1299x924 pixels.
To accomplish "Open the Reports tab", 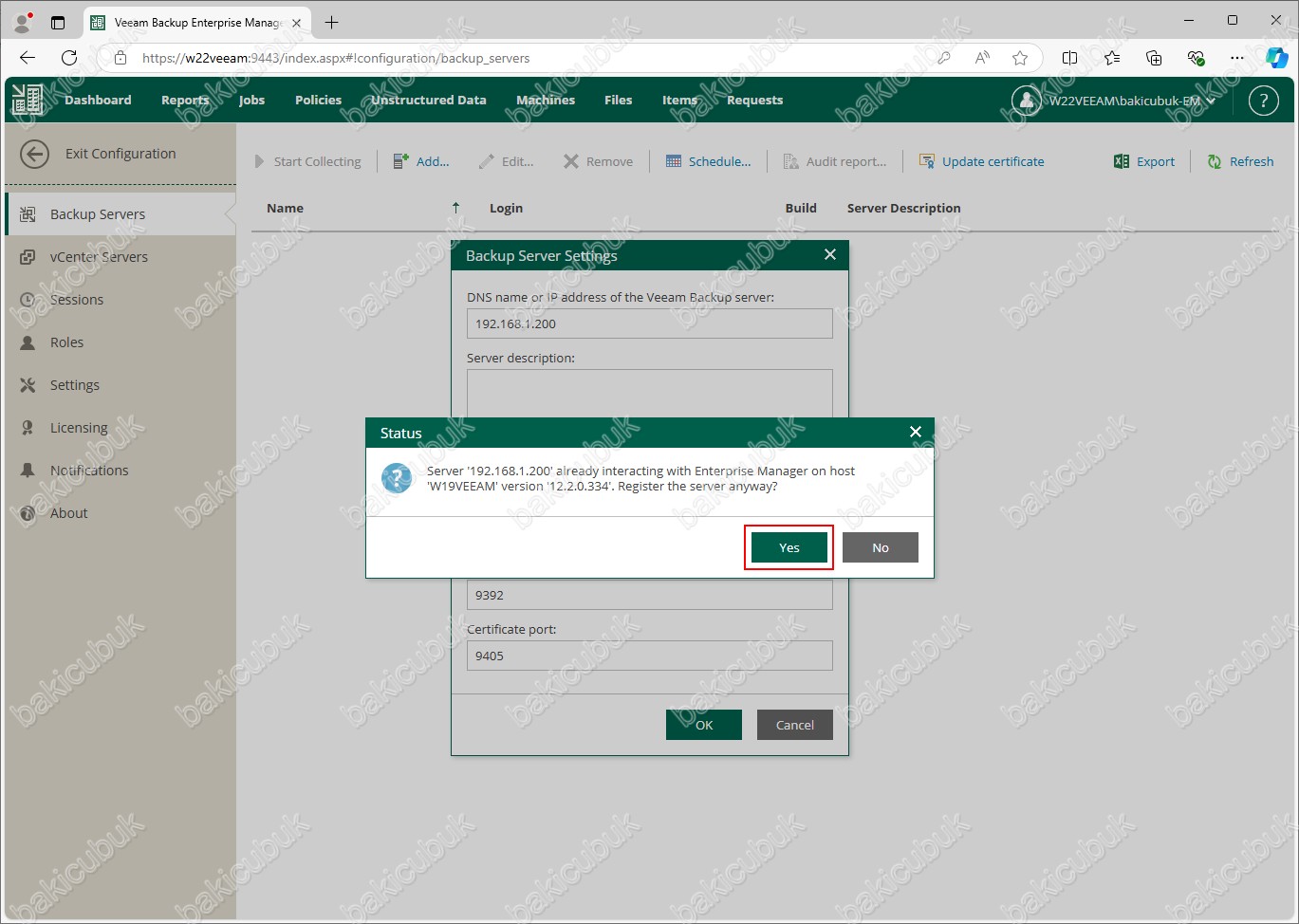I will click(x=185, y=100).
